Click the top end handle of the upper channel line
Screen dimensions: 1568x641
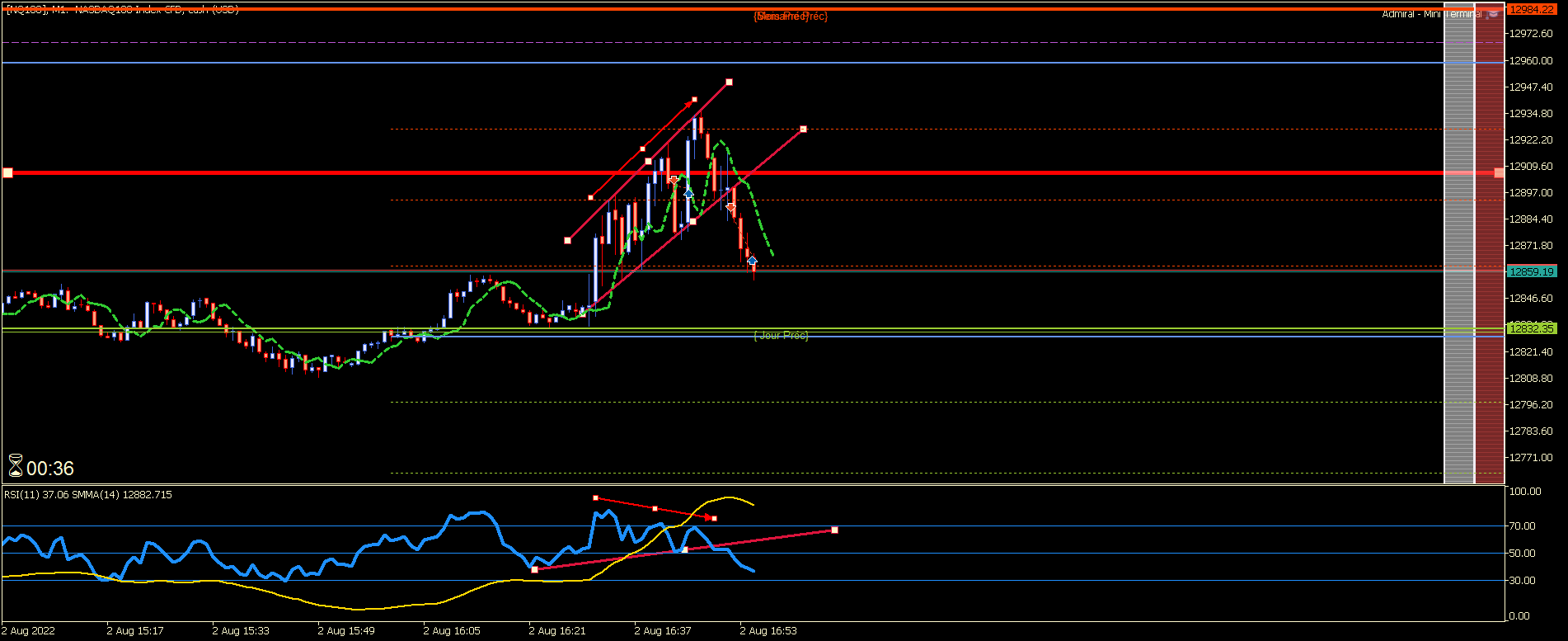[729, 82]
